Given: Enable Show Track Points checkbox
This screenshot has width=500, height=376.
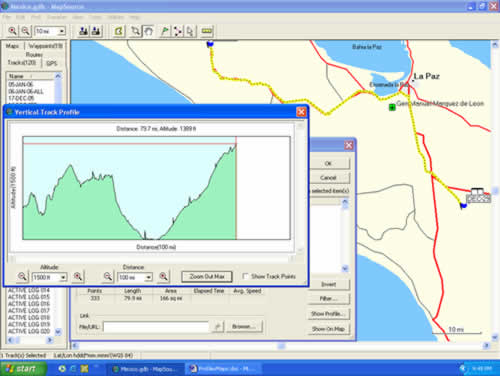Looking at the screenshot, I should (x=246, y=276).
